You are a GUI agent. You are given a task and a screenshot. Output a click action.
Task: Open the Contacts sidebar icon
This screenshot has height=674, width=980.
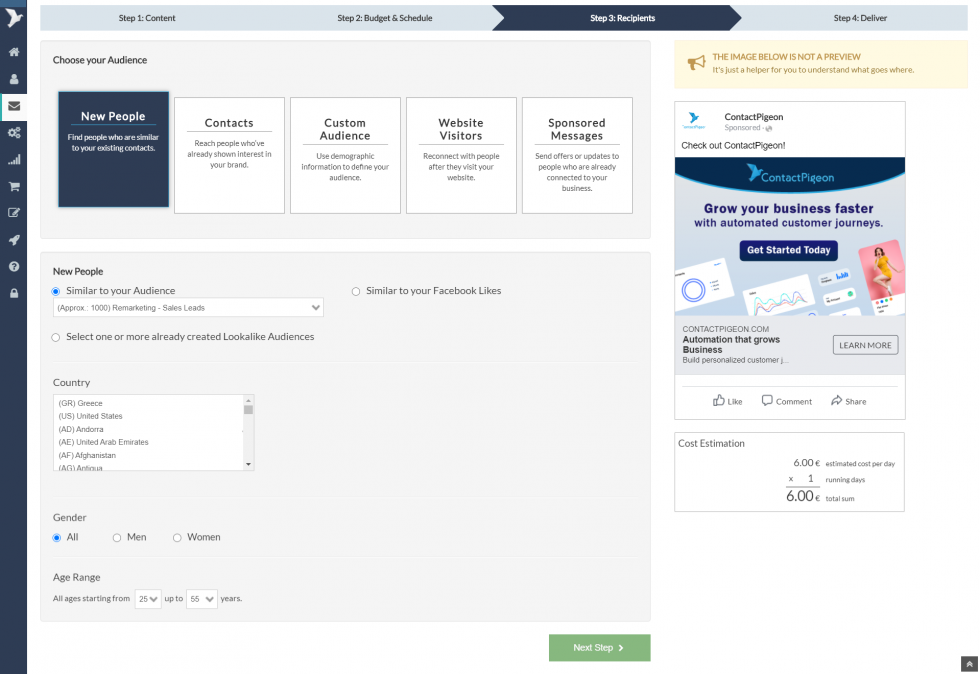tap(13, 78)
